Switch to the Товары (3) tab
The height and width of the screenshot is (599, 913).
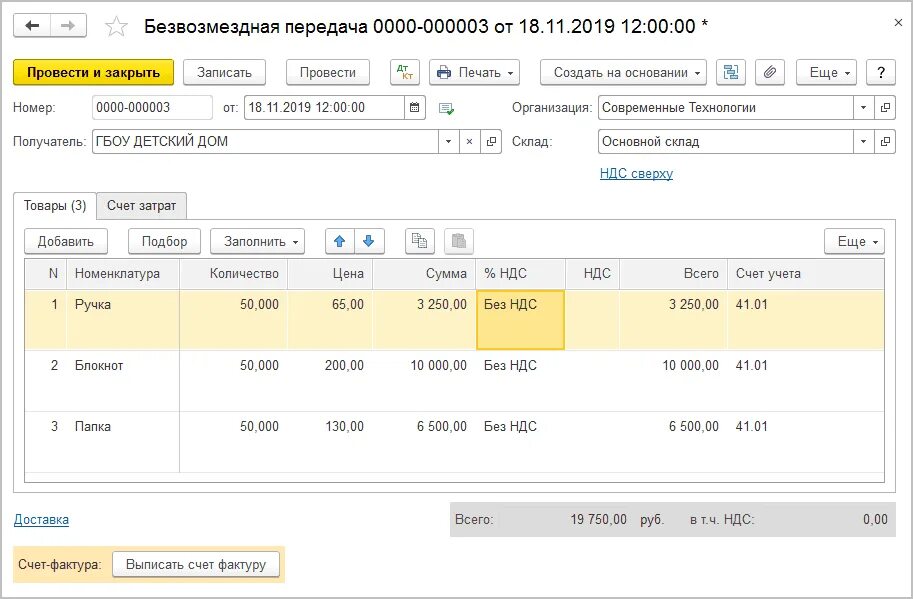pyautogui.click(x=55, y=205)
